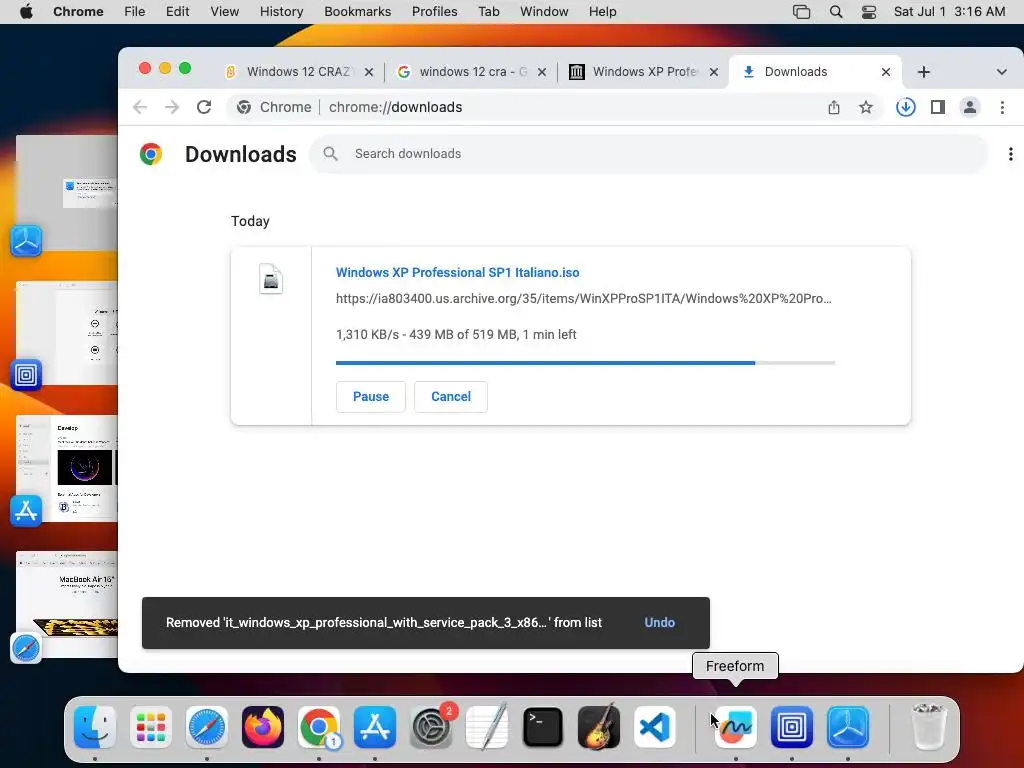This screenshot has height=768, width=1024.
Task: Share this page via toolbar icon
Action: (x=834, y=107)
